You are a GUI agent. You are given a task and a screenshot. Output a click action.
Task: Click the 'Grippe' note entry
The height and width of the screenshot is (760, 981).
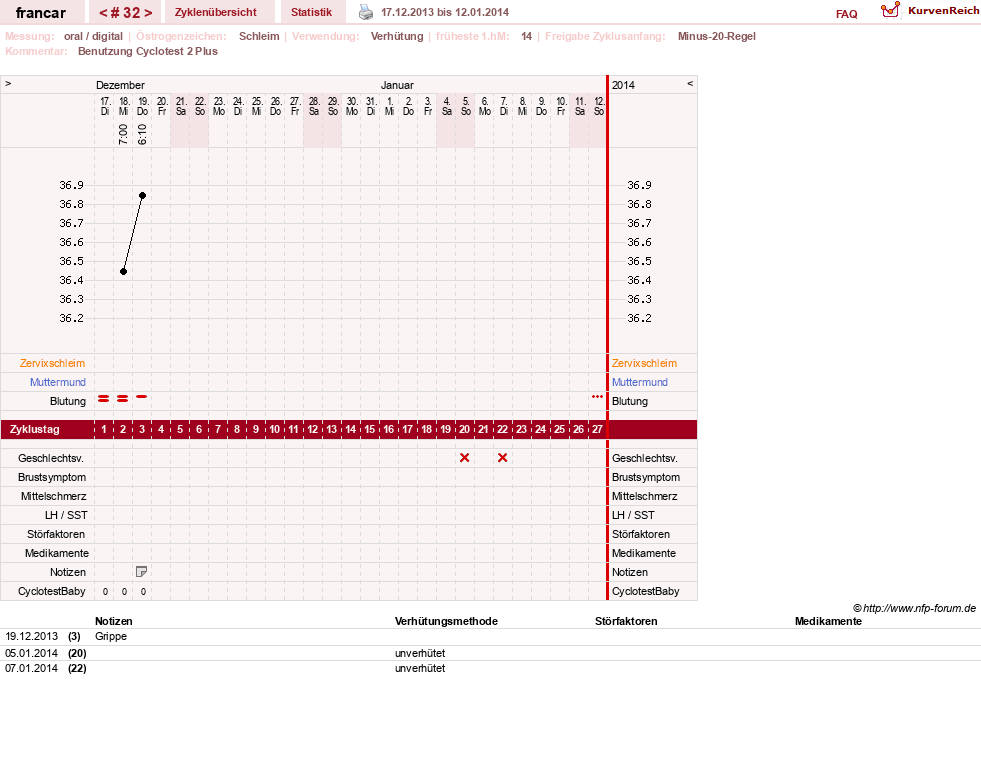pyautogui.click(x=111, y=636)
